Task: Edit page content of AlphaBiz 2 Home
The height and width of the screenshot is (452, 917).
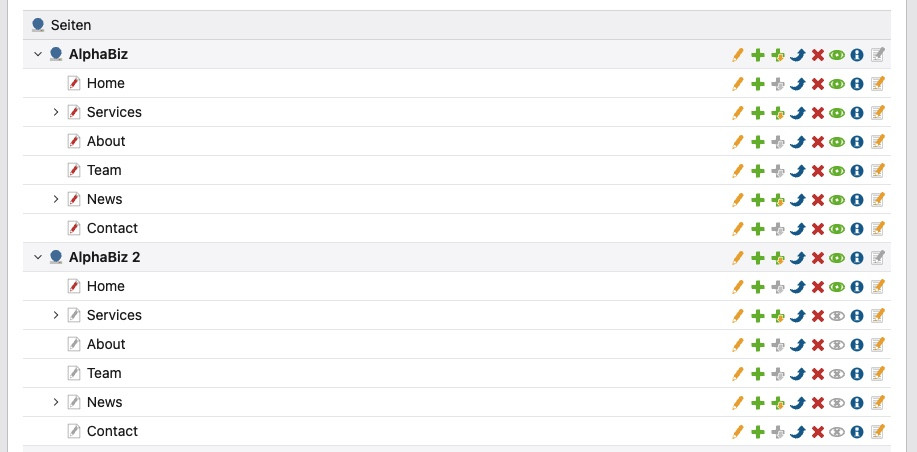Action: (x=878, y=287)
